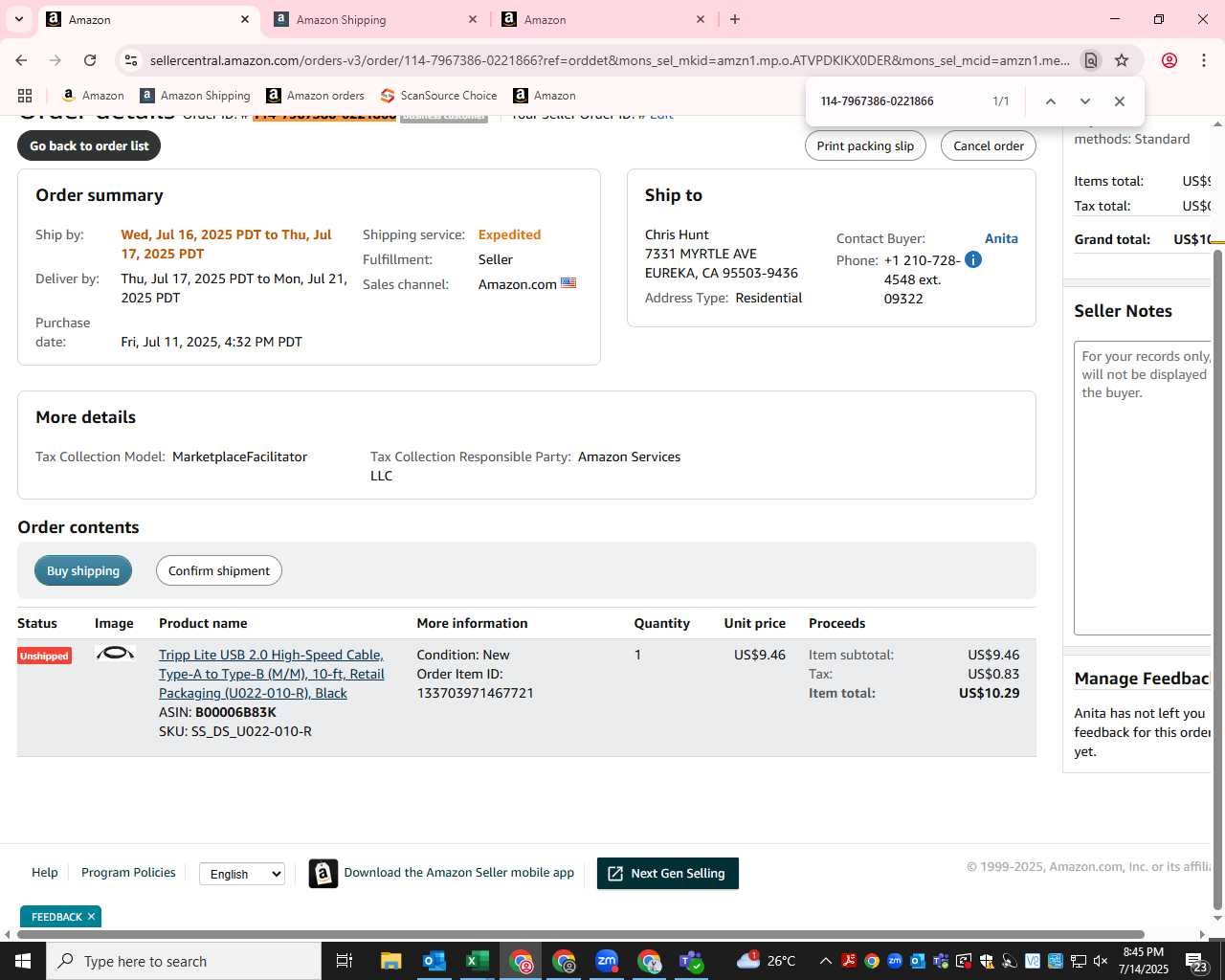Open a new browser tab
The width and height of the screenshot is (1225, 980).
click(x=735, y=19)
